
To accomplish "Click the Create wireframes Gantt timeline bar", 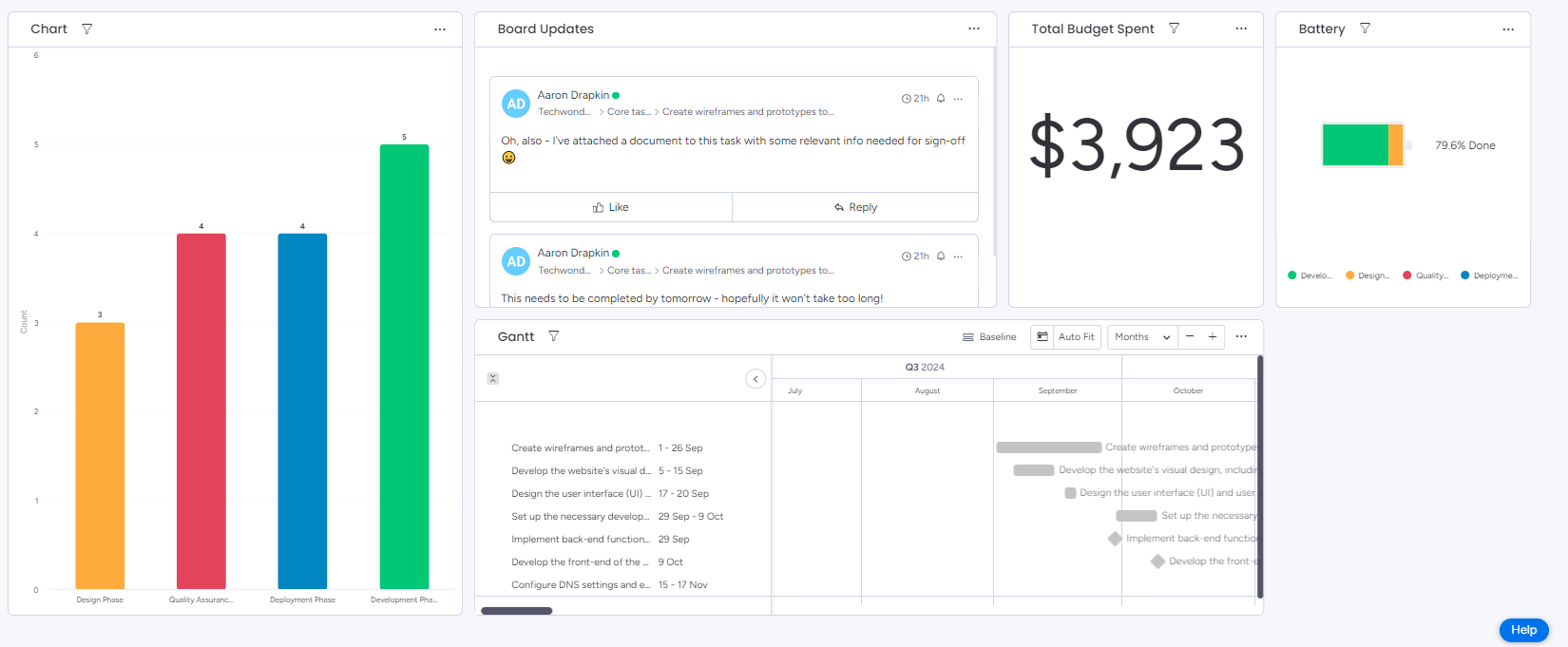I will point(1049,447).
